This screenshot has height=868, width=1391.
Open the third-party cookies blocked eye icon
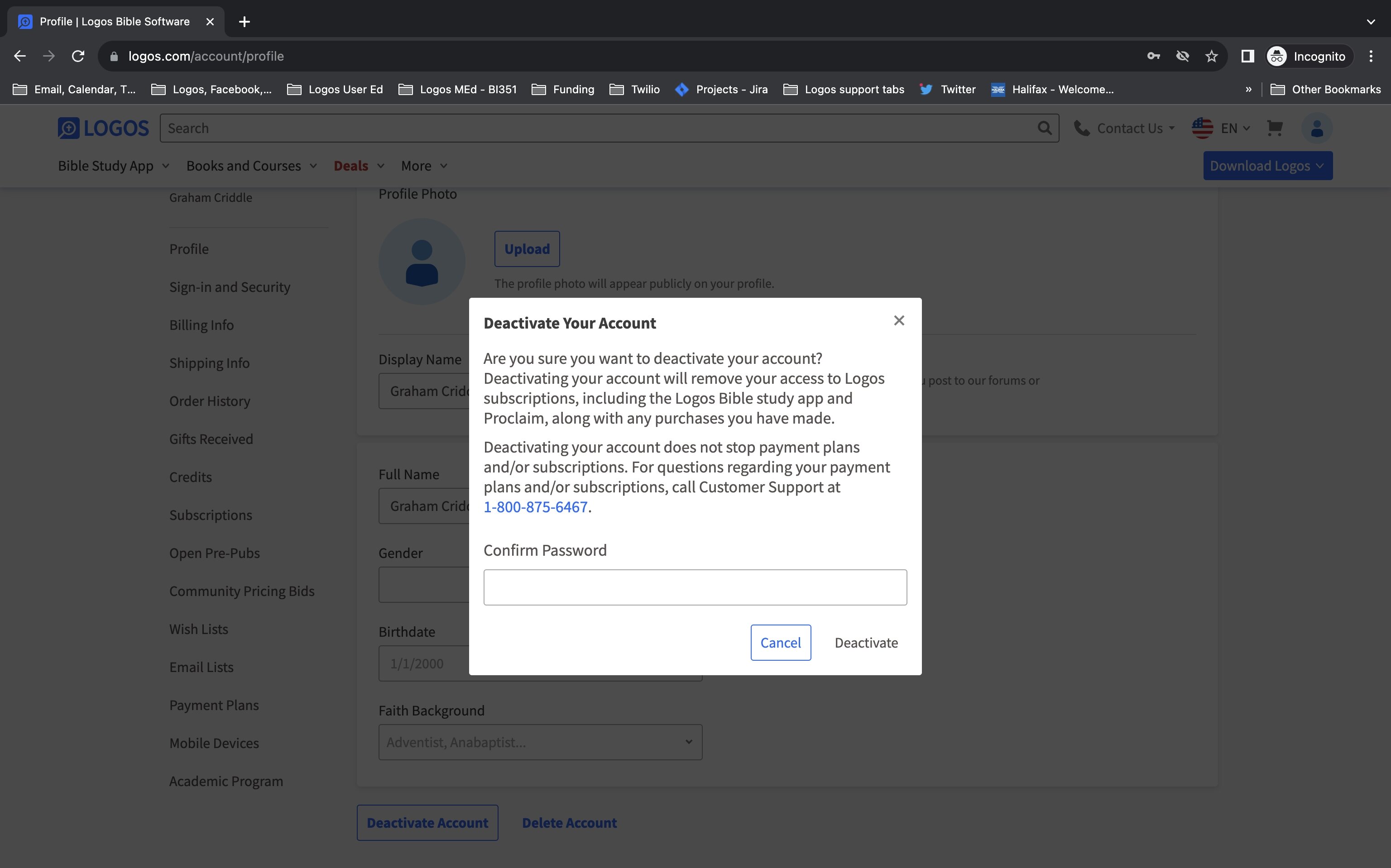click(x=1182, y=56)
